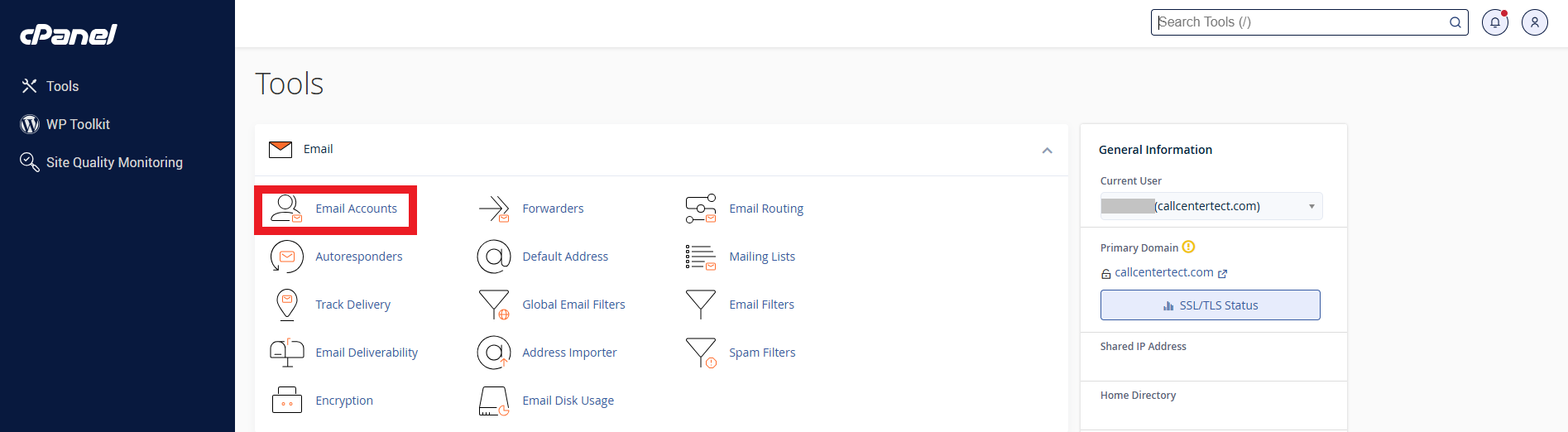The height and width of the screenshot is (432, 1568).
Task: Click the SSL/TLS Status button
Action: 1210,305
